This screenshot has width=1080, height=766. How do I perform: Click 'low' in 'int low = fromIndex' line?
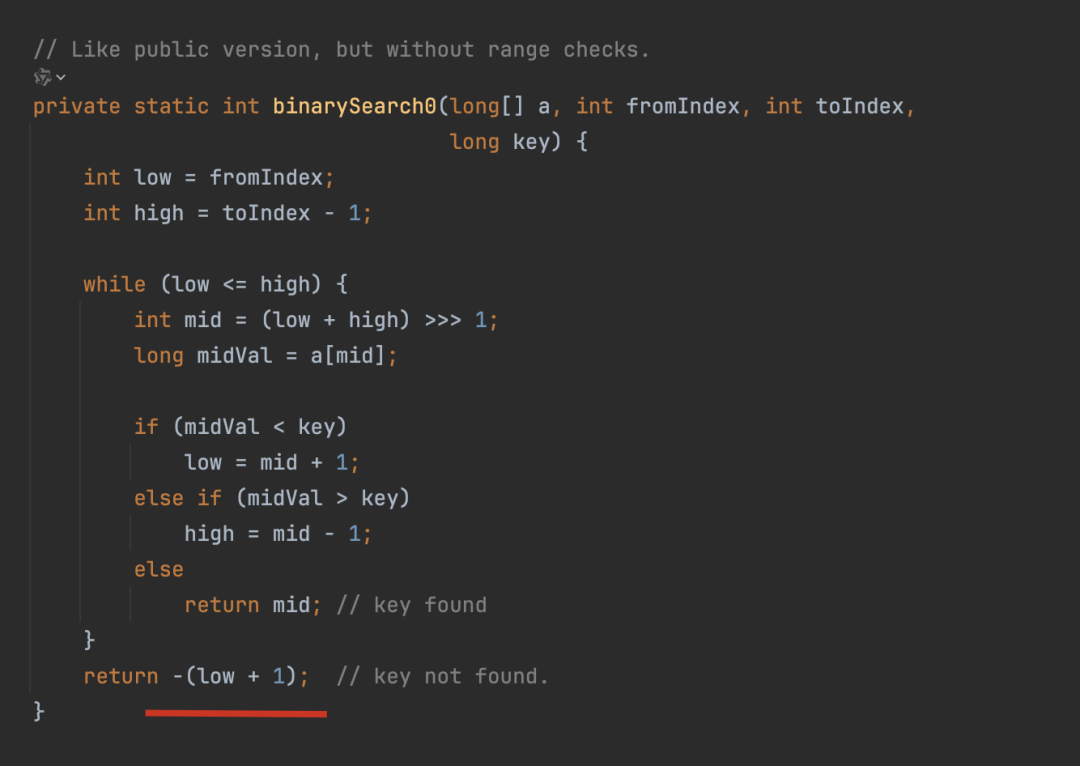coord(152,178)
